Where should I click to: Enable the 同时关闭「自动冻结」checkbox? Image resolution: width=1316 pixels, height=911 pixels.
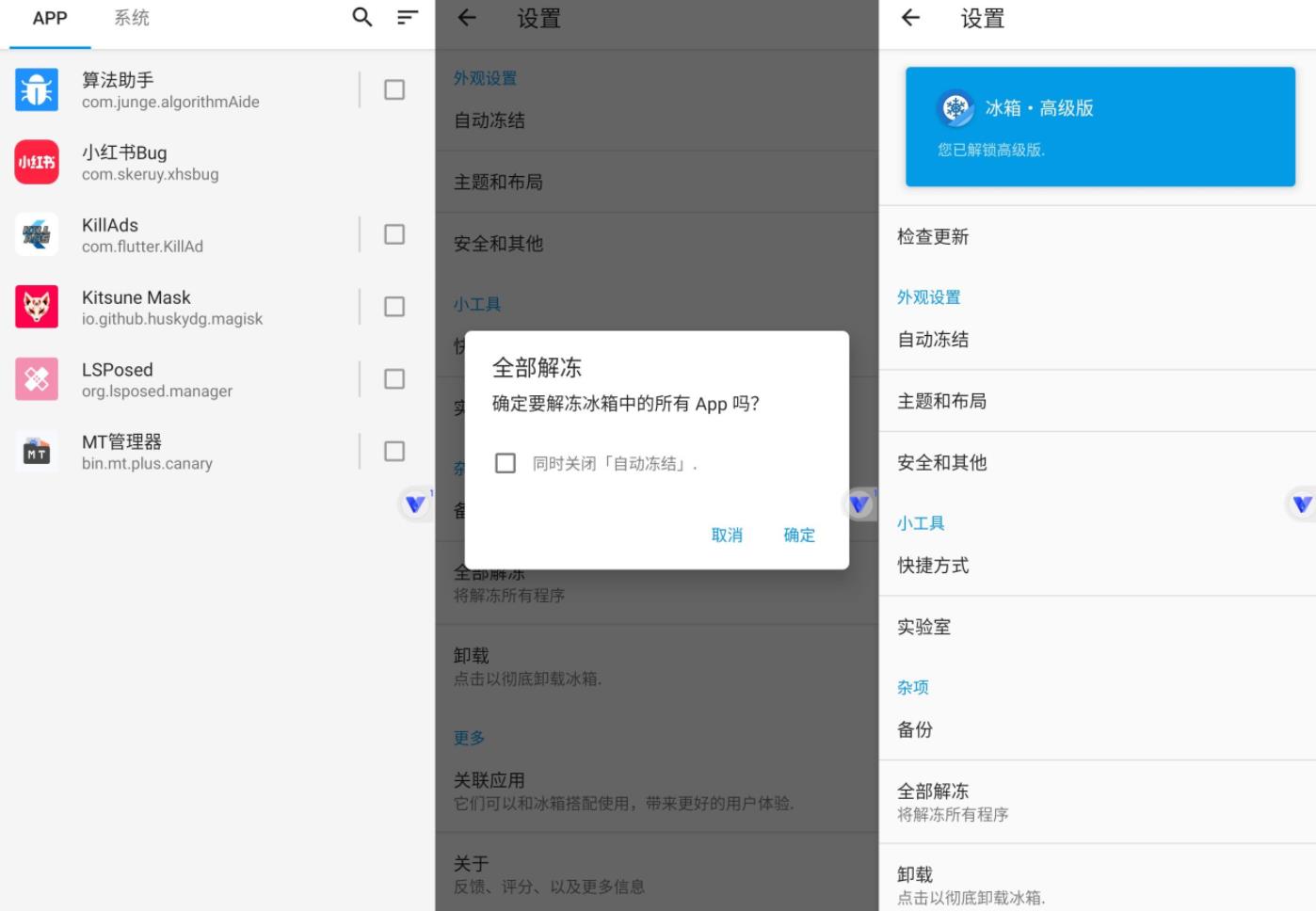click(506, 463)
